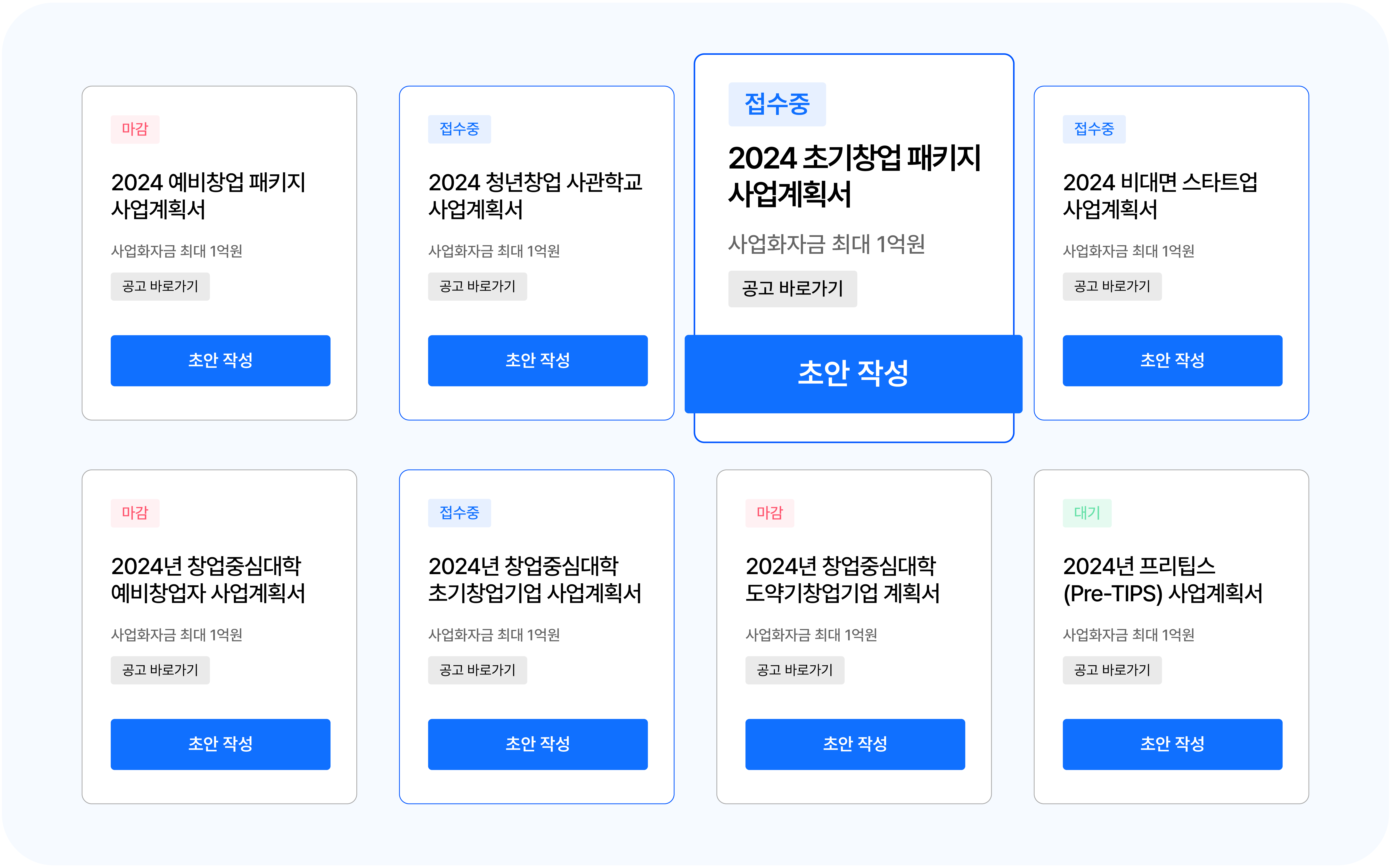The image size is (1391, 868).
Task: Open 공고 바로가기 for 창업중심대학 도약기창업기업
Action: pos(795,670)
